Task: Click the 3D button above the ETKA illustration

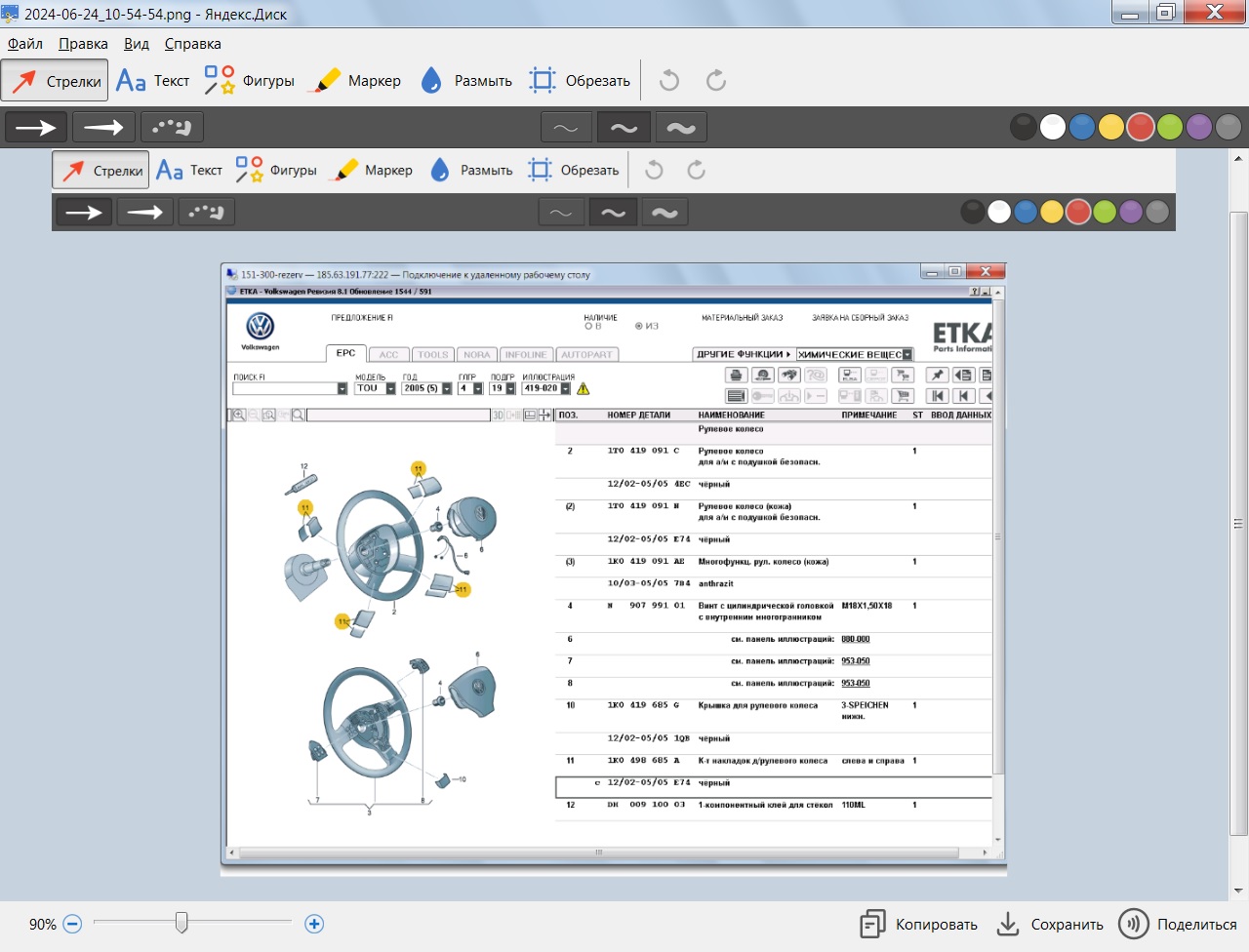Action: point(498,415)
